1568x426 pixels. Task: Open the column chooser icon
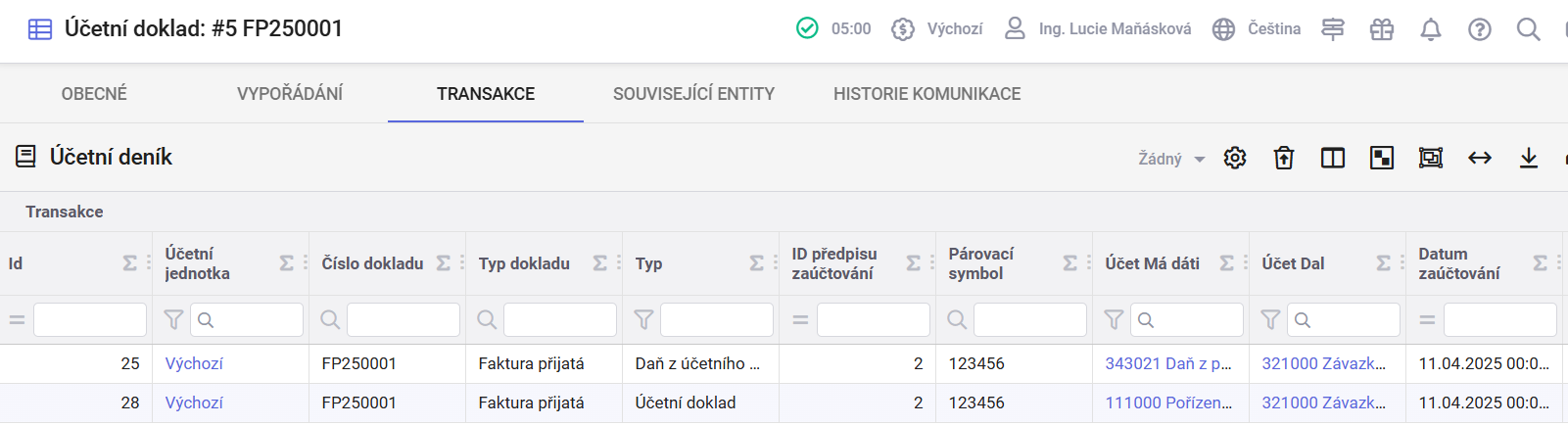tap(1333, 158)
